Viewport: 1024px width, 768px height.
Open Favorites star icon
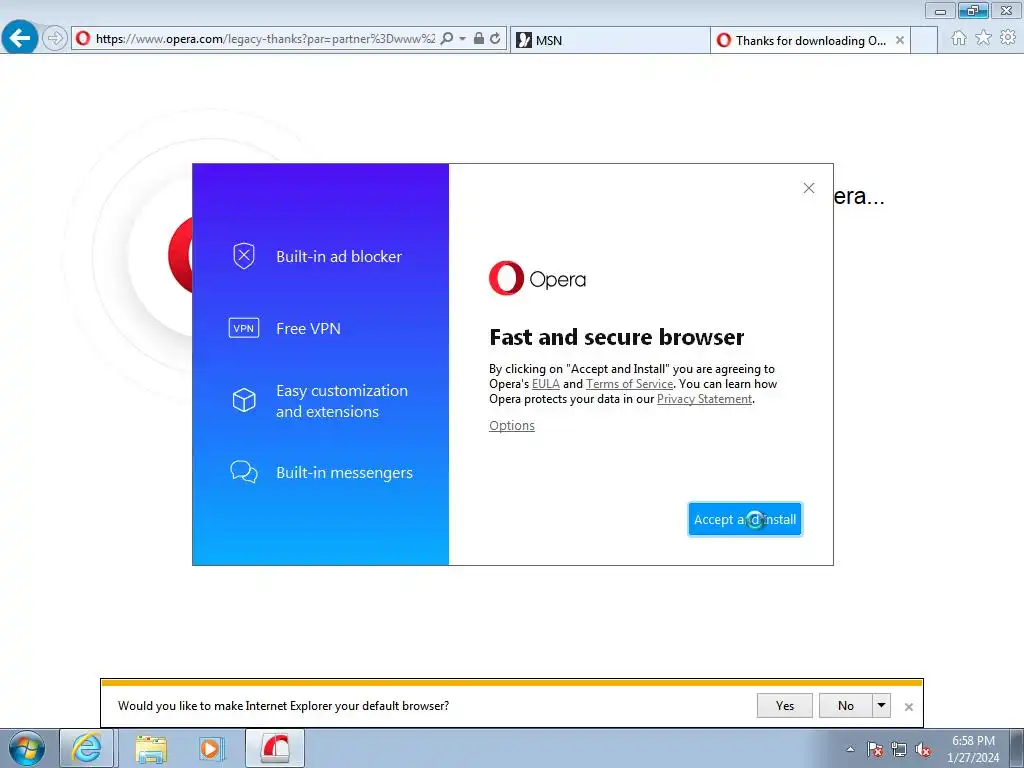coord(983,38)
